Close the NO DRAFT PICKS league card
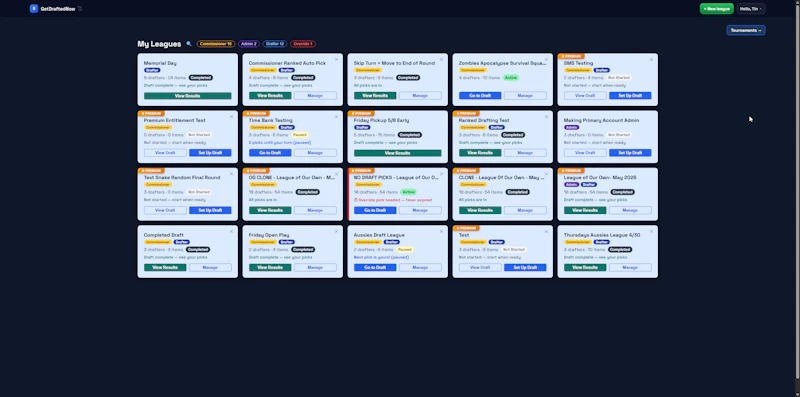The image size is (800, 397). click(x=441, y=174)
